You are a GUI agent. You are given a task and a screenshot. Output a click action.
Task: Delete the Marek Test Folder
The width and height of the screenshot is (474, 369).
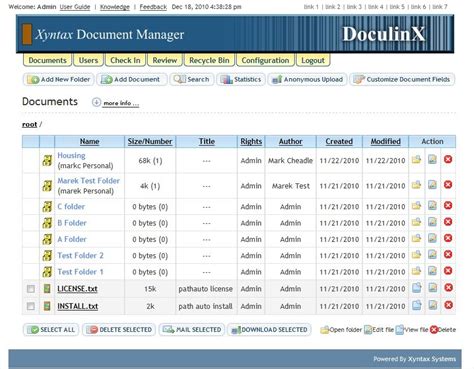(448, 185)
